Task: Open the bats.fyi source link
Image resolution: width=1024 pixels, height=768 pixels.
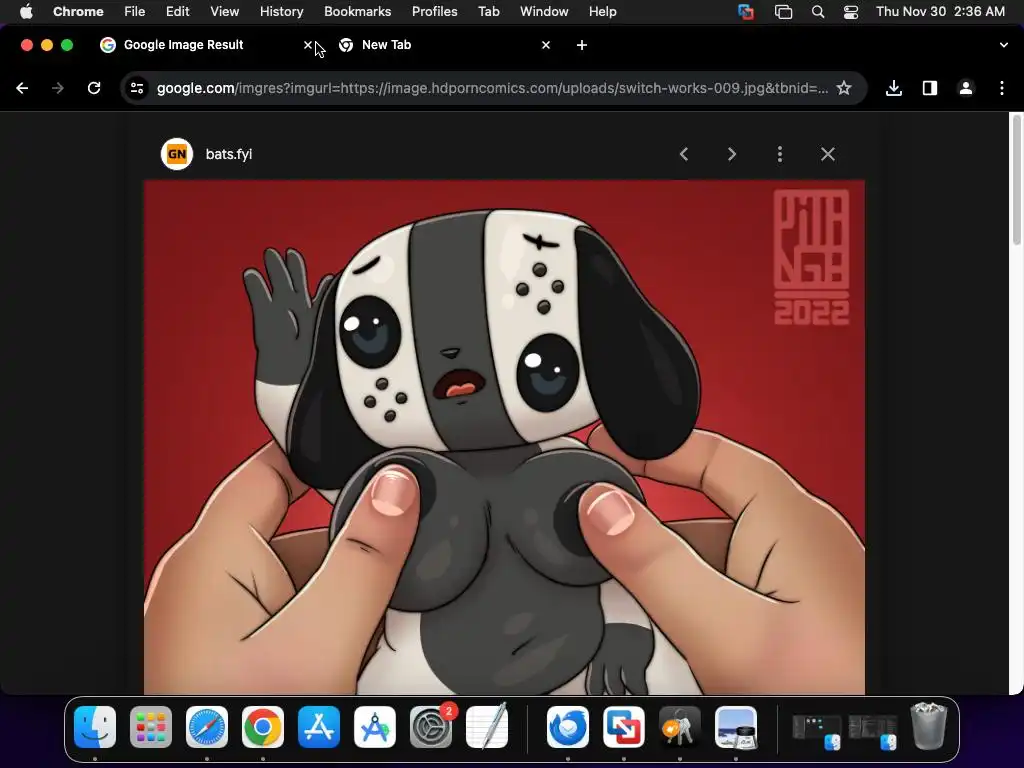Action: (x=229, y=154)
